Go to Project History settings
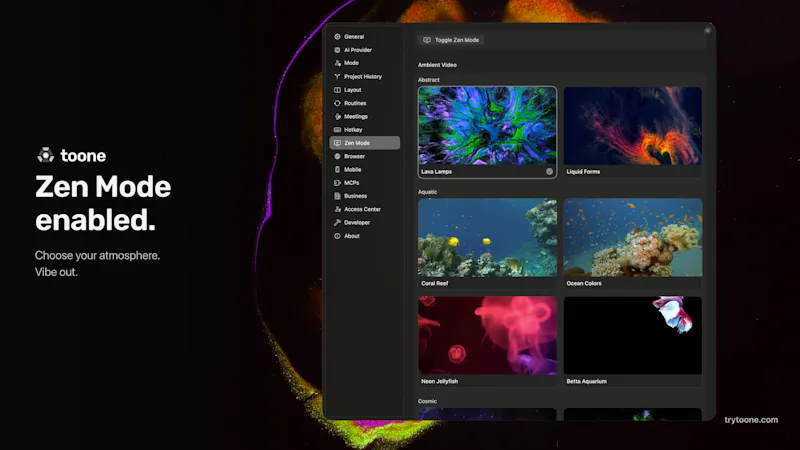The height and width of the screenshot is (450, 800). (x=364, y=77)
